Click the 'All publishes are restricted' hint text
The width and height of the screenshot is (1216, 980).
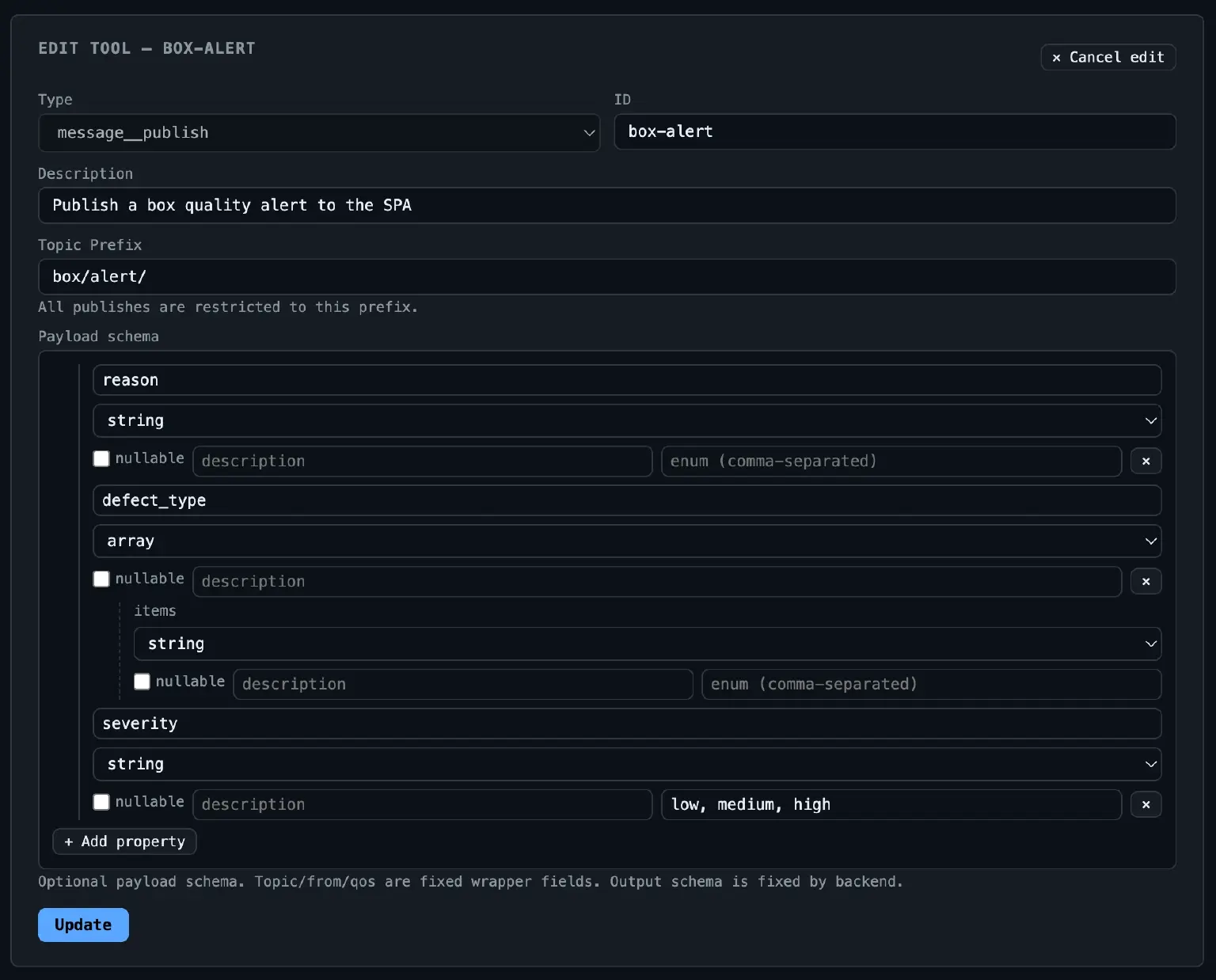point(228,307)
